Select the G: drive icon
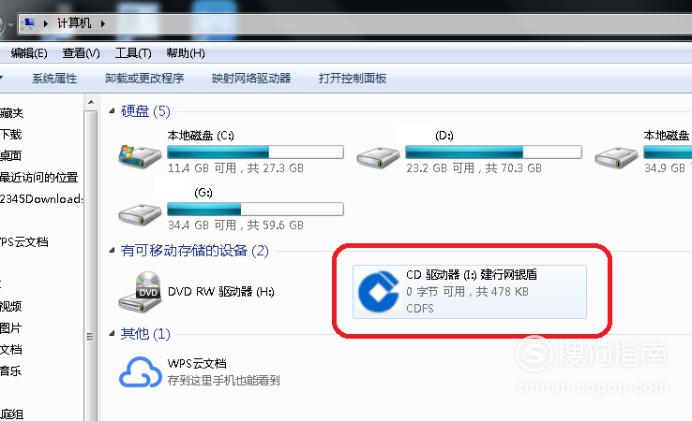The image size is (692, 421). point(140,214)
